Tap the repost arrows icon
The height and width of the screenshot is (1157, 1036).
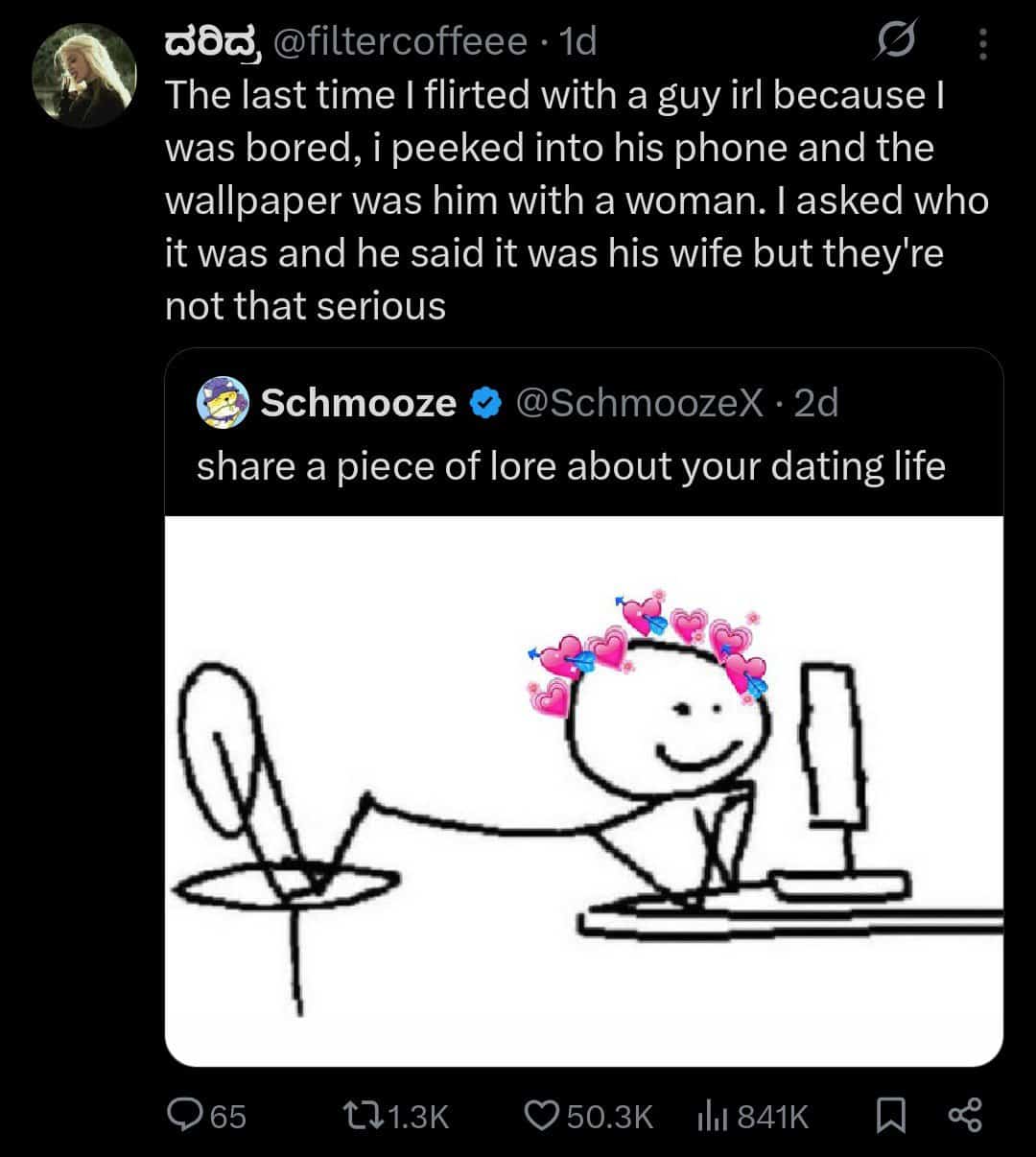[x=364, y=1115]
